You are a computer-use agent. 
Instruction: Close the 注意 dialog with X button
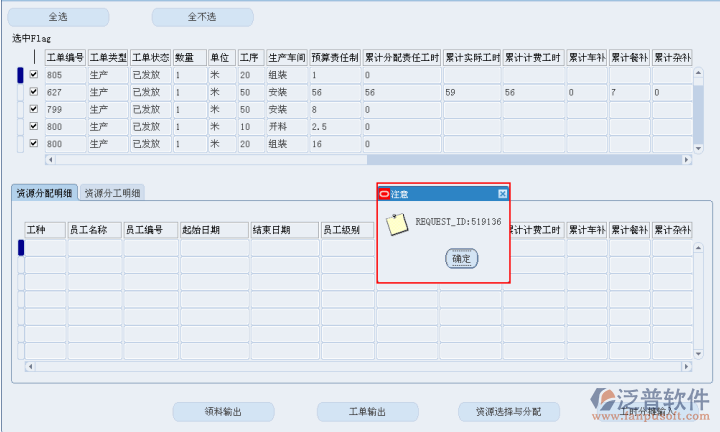[502, 193]
